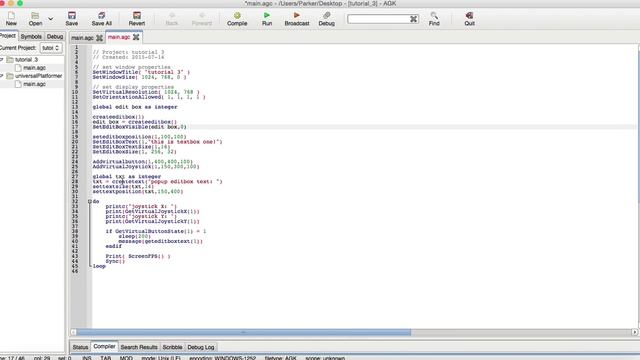This screenshot has width=640, height=360.
Task: Open main.agc under tutorial_3
Action: point(34,68)
